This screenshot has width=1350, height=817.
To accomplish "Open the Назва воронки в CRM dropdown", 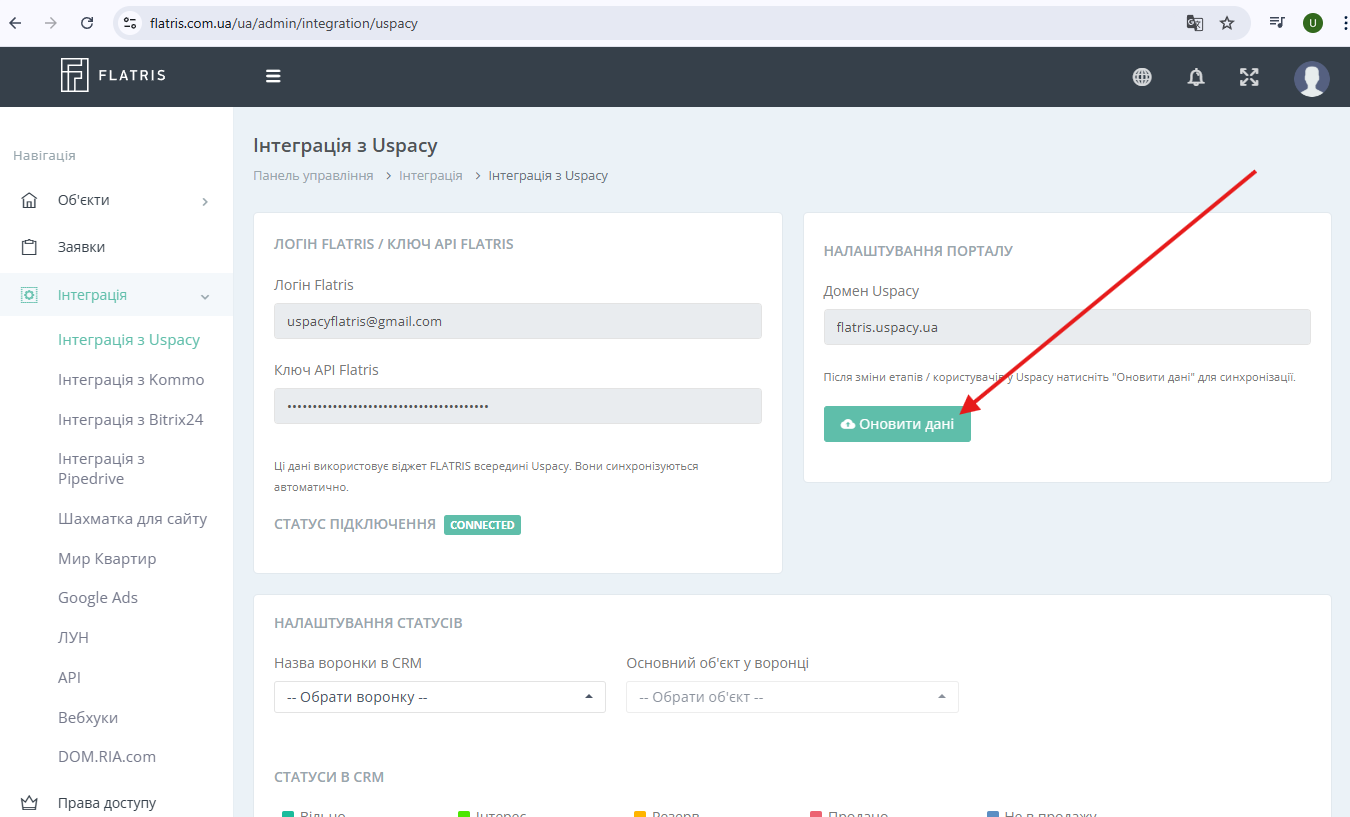I will coord(440,697).
